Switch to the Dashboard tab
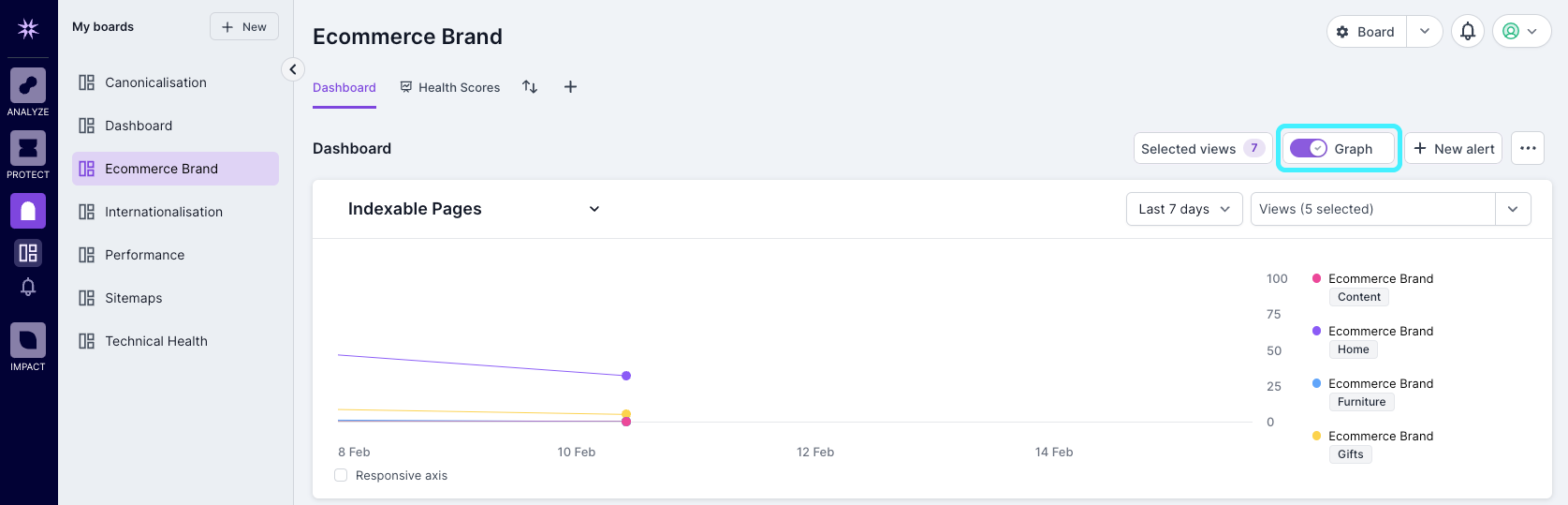This screenshot has width=1568, height=505. pyautogui.click(x=344, y=87)
